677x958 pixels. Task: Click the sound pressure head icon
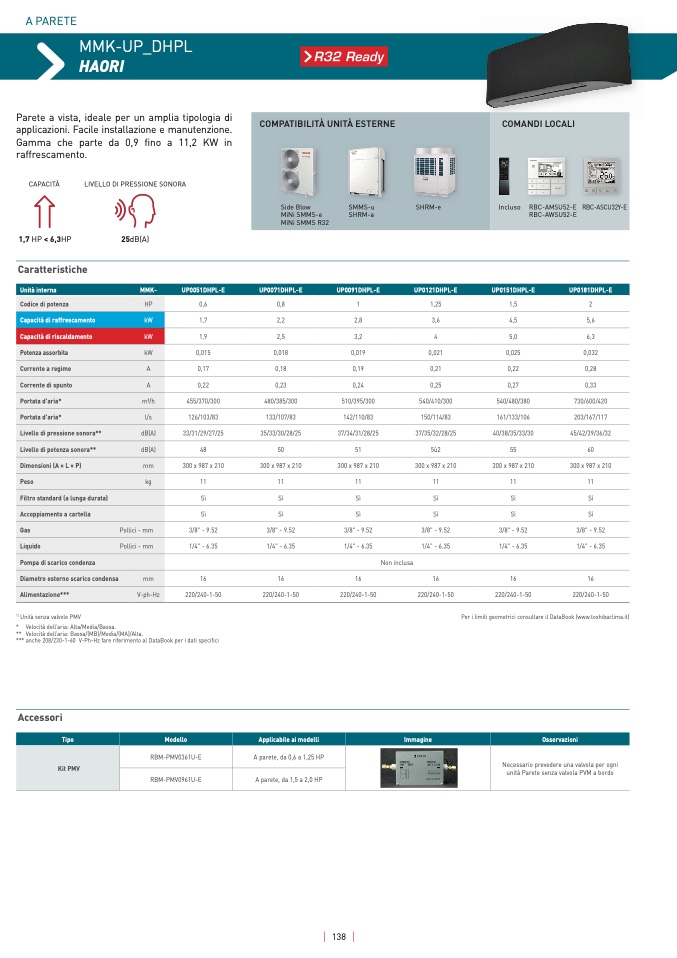[134, 212]
